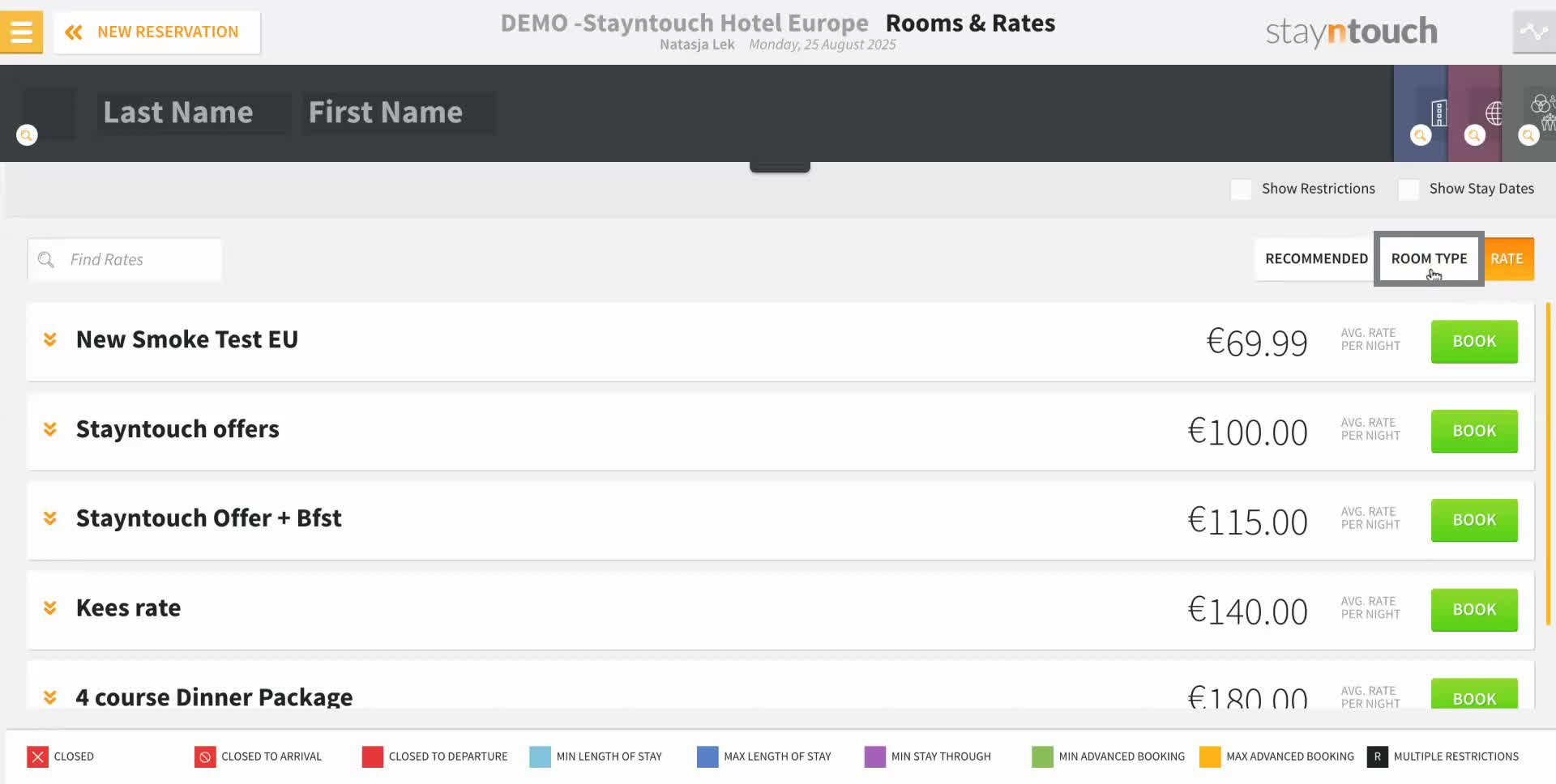Click the Min Advanced Booking green swatch
This screenshot has width=1556, height=784.
tap(1042, 756)
